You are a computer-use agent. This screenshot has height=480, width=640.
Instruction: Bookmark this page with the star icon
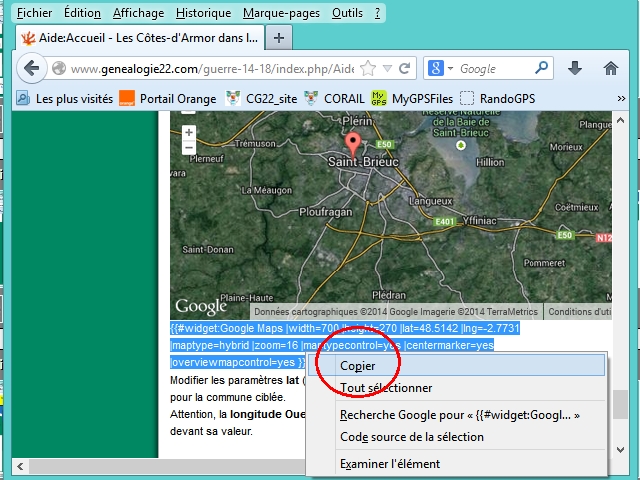pos(368,68)
